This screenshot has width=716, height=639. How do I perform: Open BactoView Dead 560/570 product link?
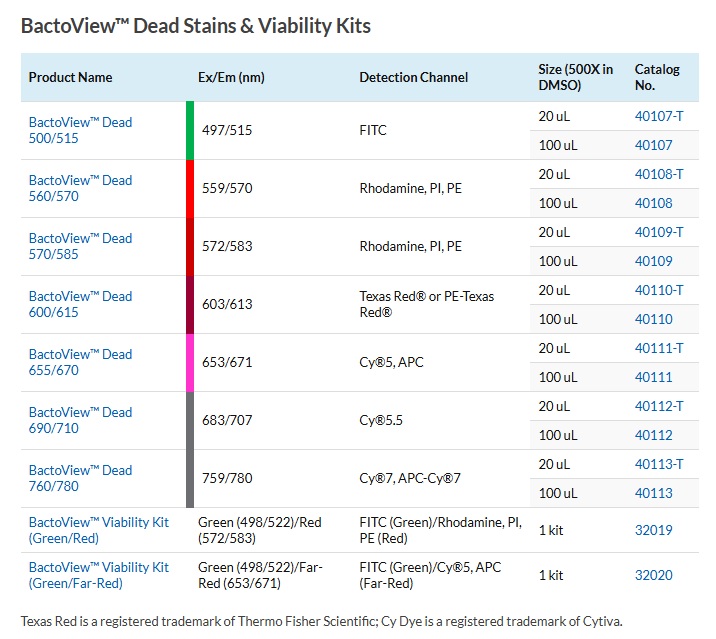pyautogui.click(x=80, y=188)
